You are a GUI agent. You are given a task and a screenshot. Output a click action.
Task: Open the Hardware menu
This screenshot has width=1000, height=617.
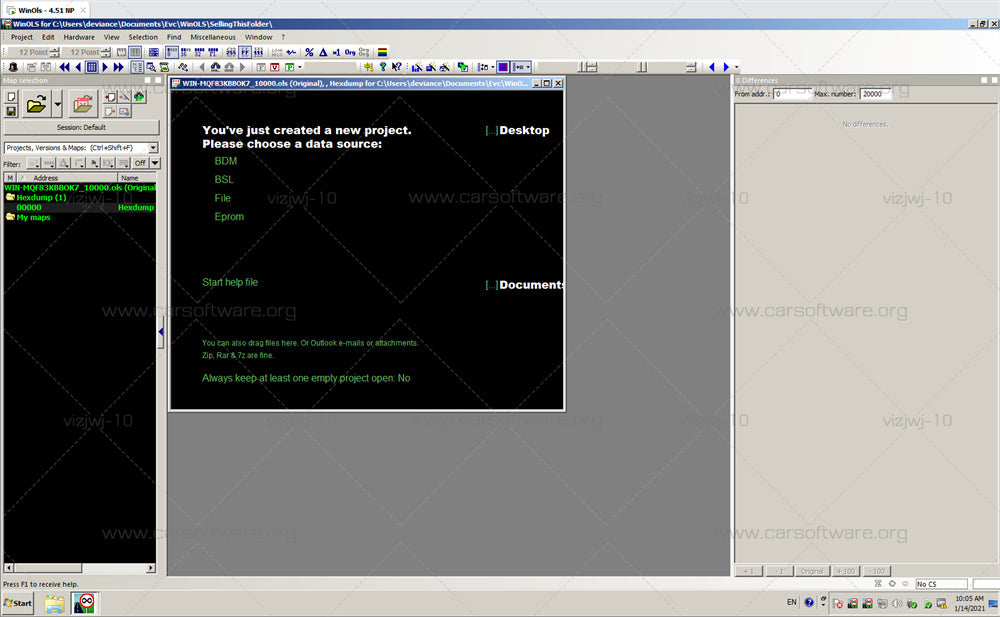tap(79, 37)
